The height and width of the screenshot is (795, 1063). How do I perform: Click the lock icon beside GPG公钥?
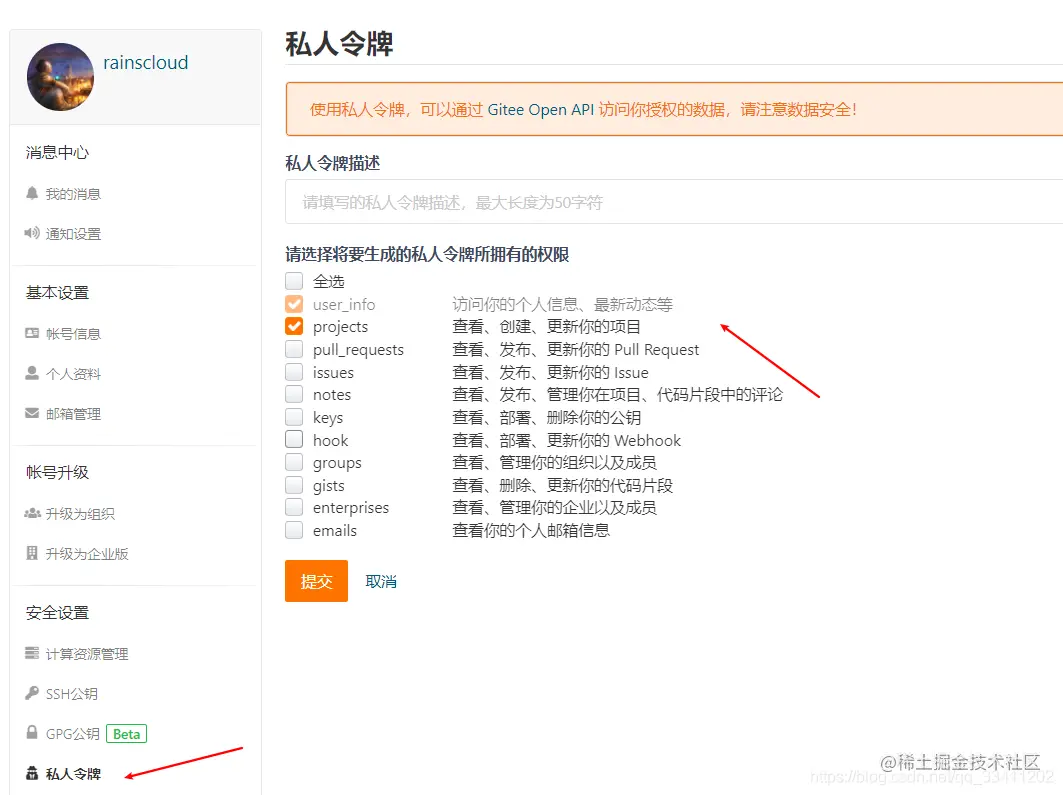point(32,733)
